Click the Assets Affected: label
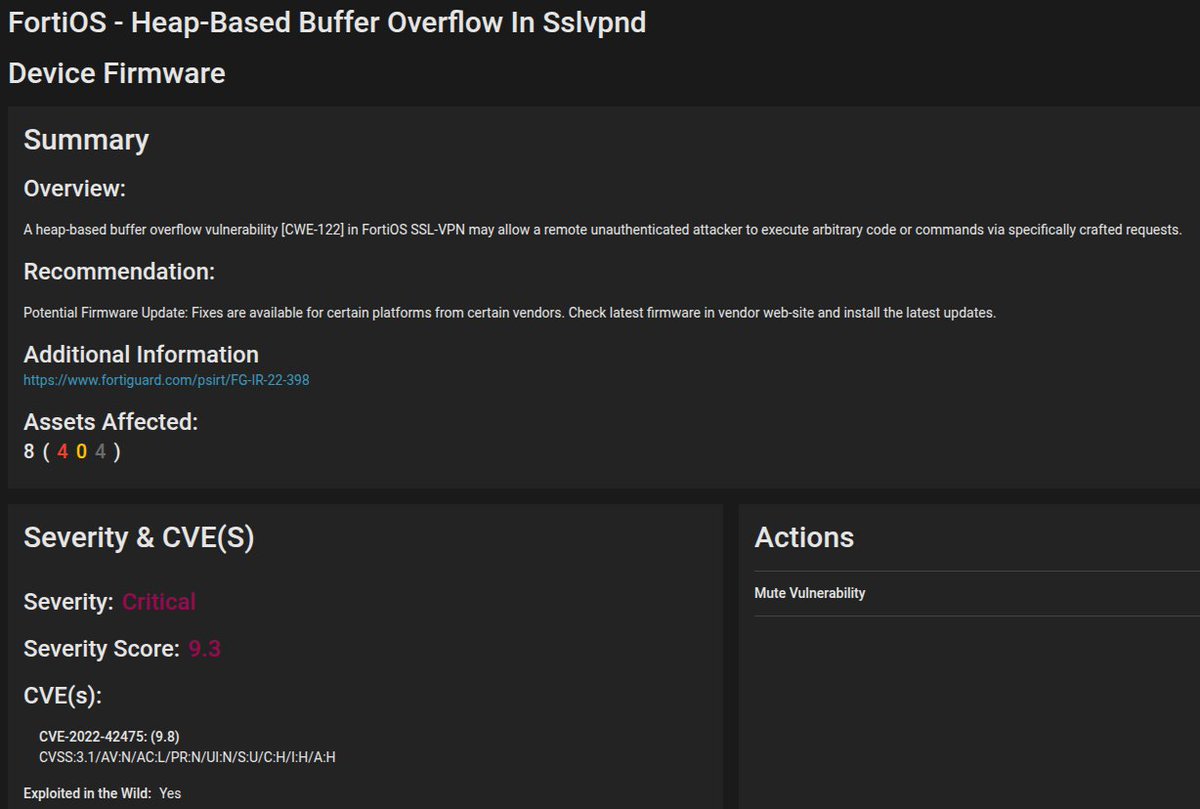1200x809 pixels. click(111, 422)
